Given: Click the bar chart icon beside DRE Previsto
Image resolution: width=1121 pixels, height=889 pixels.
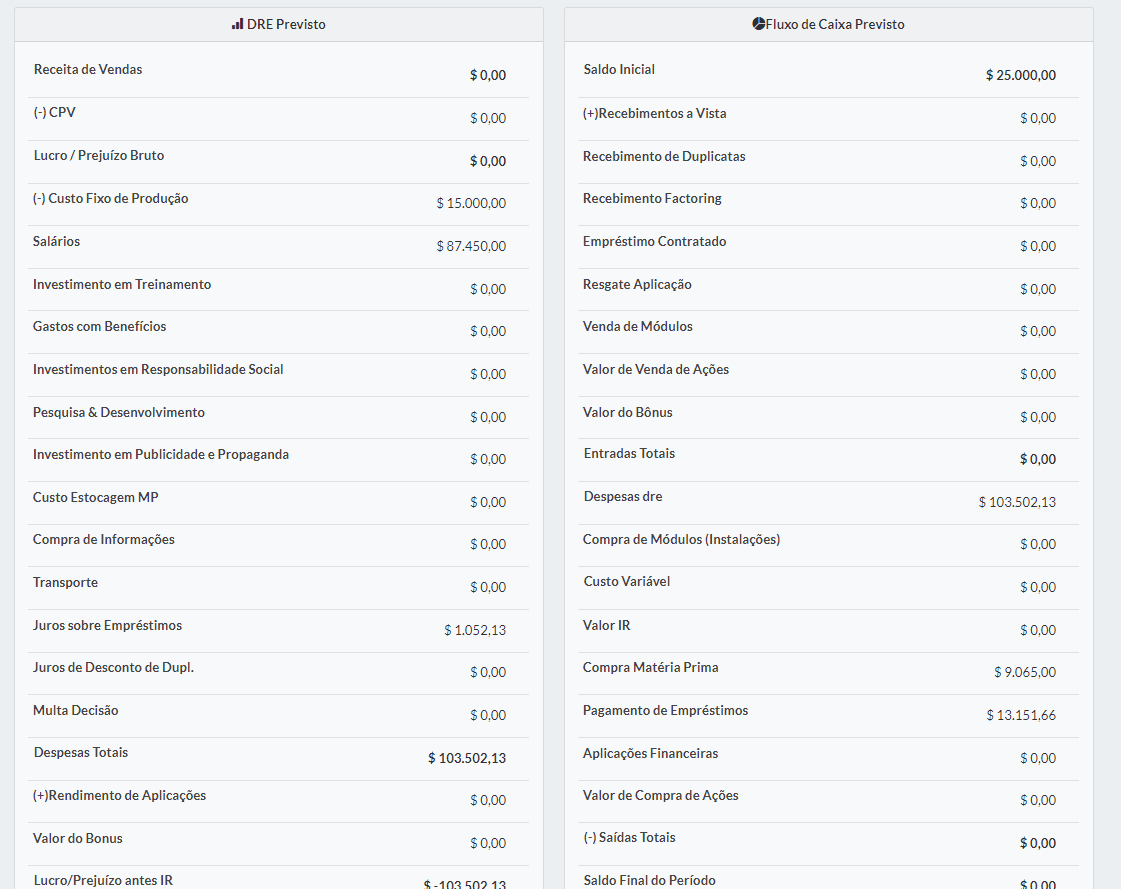Looking at the screenshot, I should (237, 24).
